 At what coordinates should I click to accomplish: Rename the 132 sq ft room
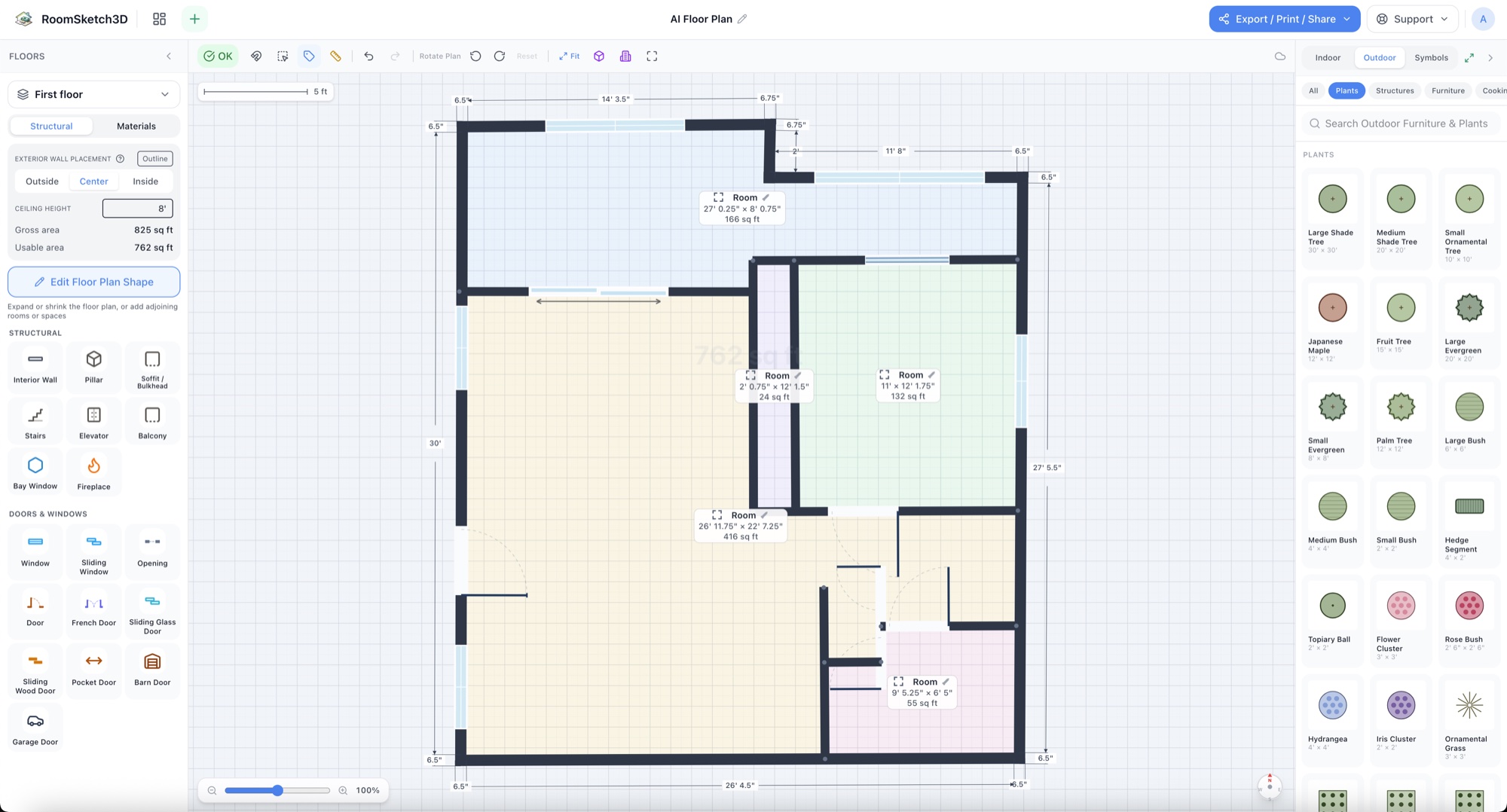click(x=932, y=375)
